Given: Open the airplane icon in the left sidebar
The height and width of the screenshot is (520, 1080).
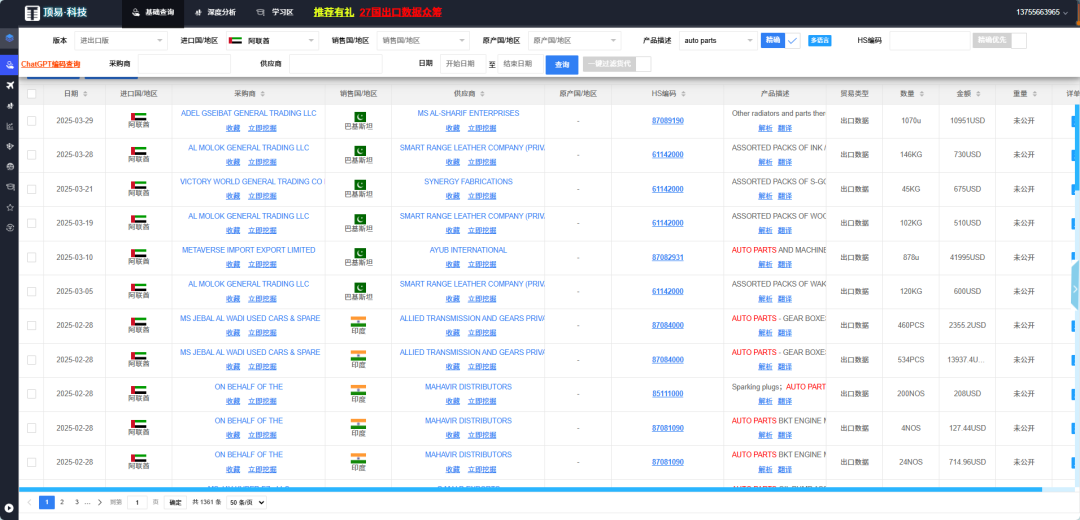Looking at the screenshot, I should (9, 85).
